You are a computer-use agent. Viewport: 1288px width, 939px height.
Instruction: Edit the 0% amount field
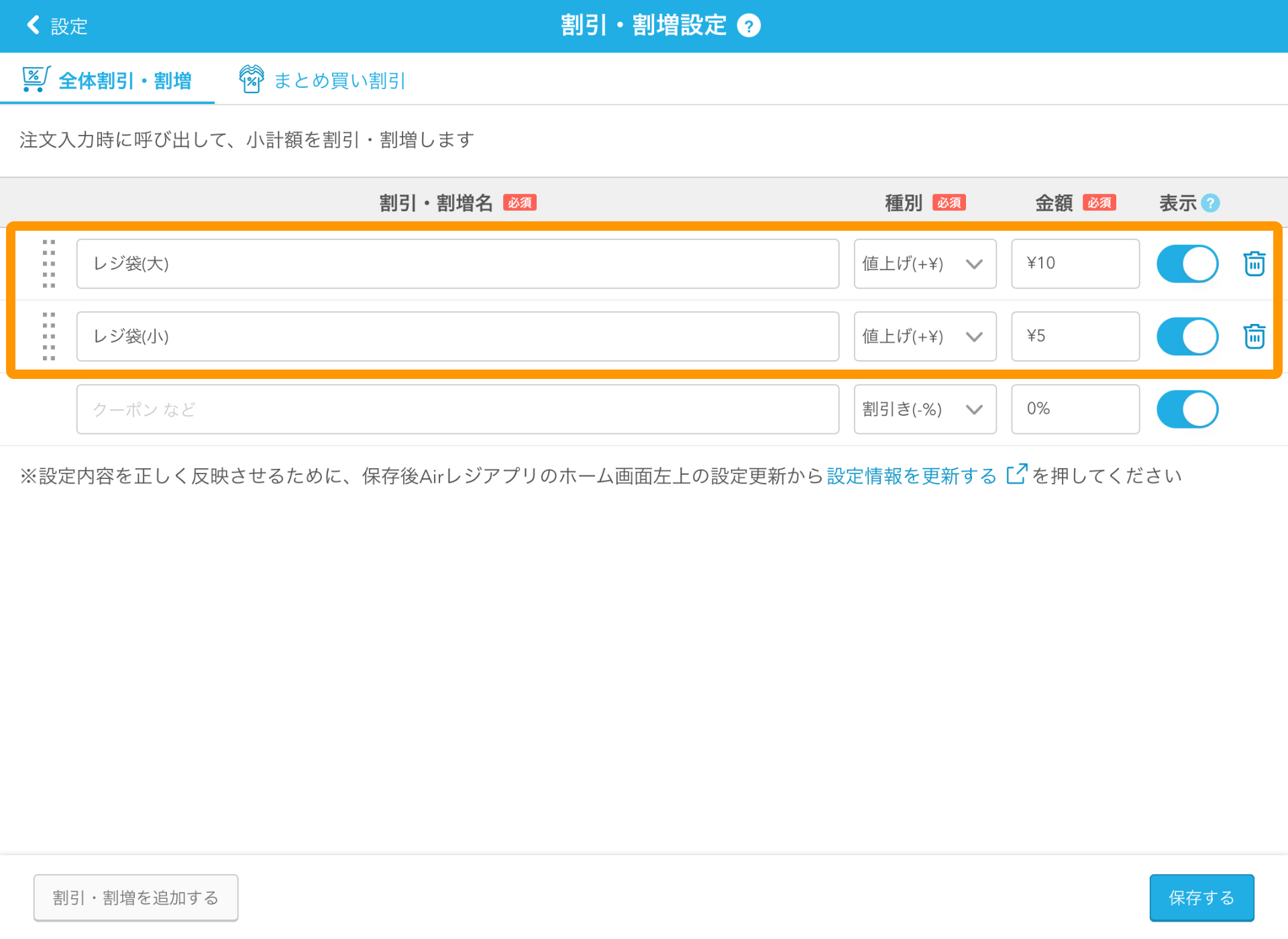[1075, 409]
